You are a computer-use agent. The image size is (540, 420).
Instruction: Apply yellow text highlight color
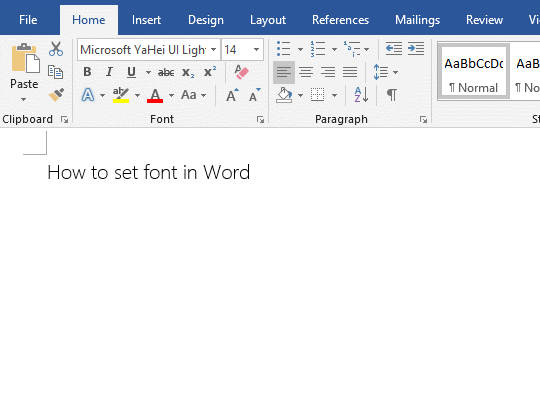[121, 95]
